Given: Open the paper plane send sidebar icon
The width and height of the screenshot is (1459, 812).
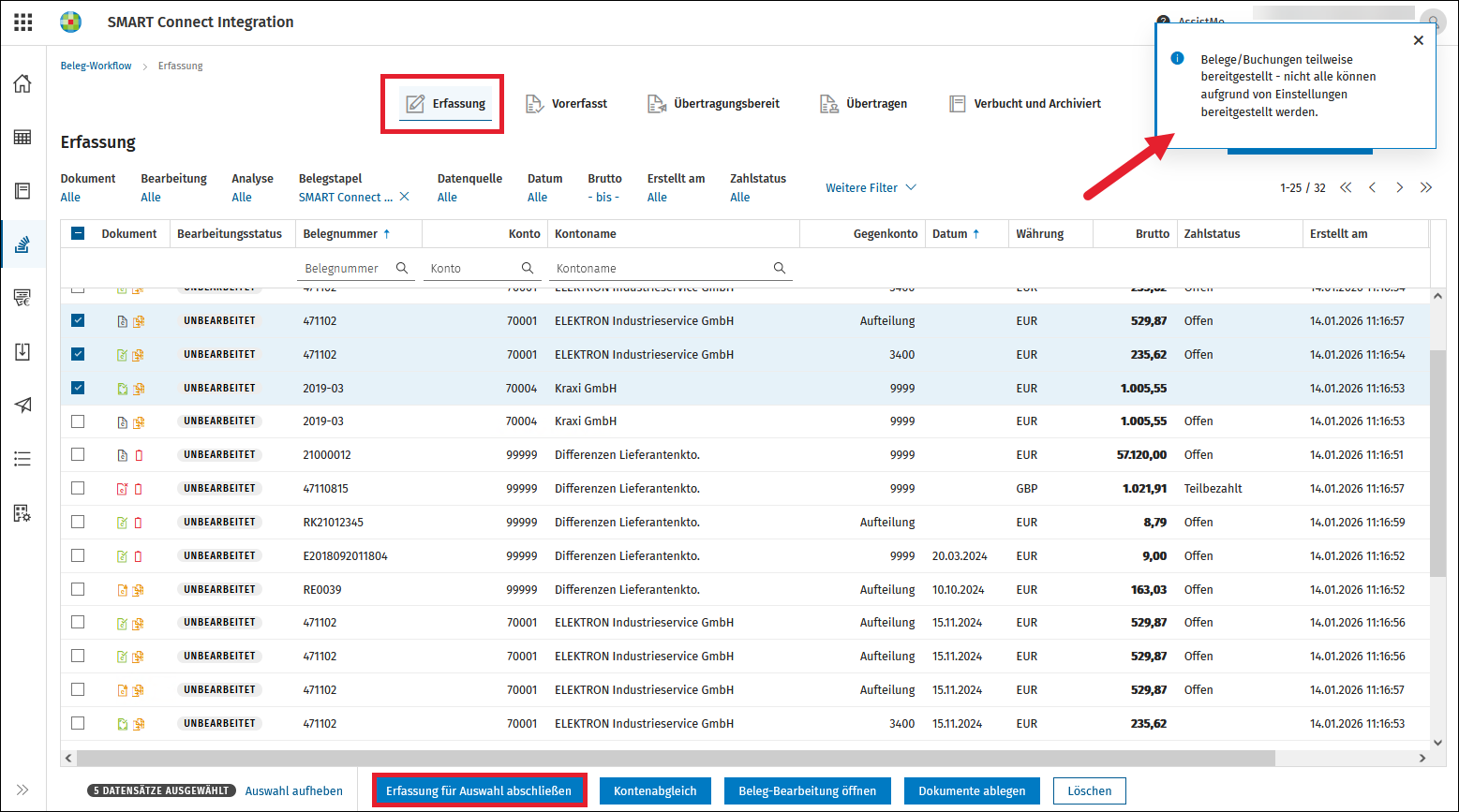Looking at the screenshot, I should pyautogui.click(x=22, y=405).
